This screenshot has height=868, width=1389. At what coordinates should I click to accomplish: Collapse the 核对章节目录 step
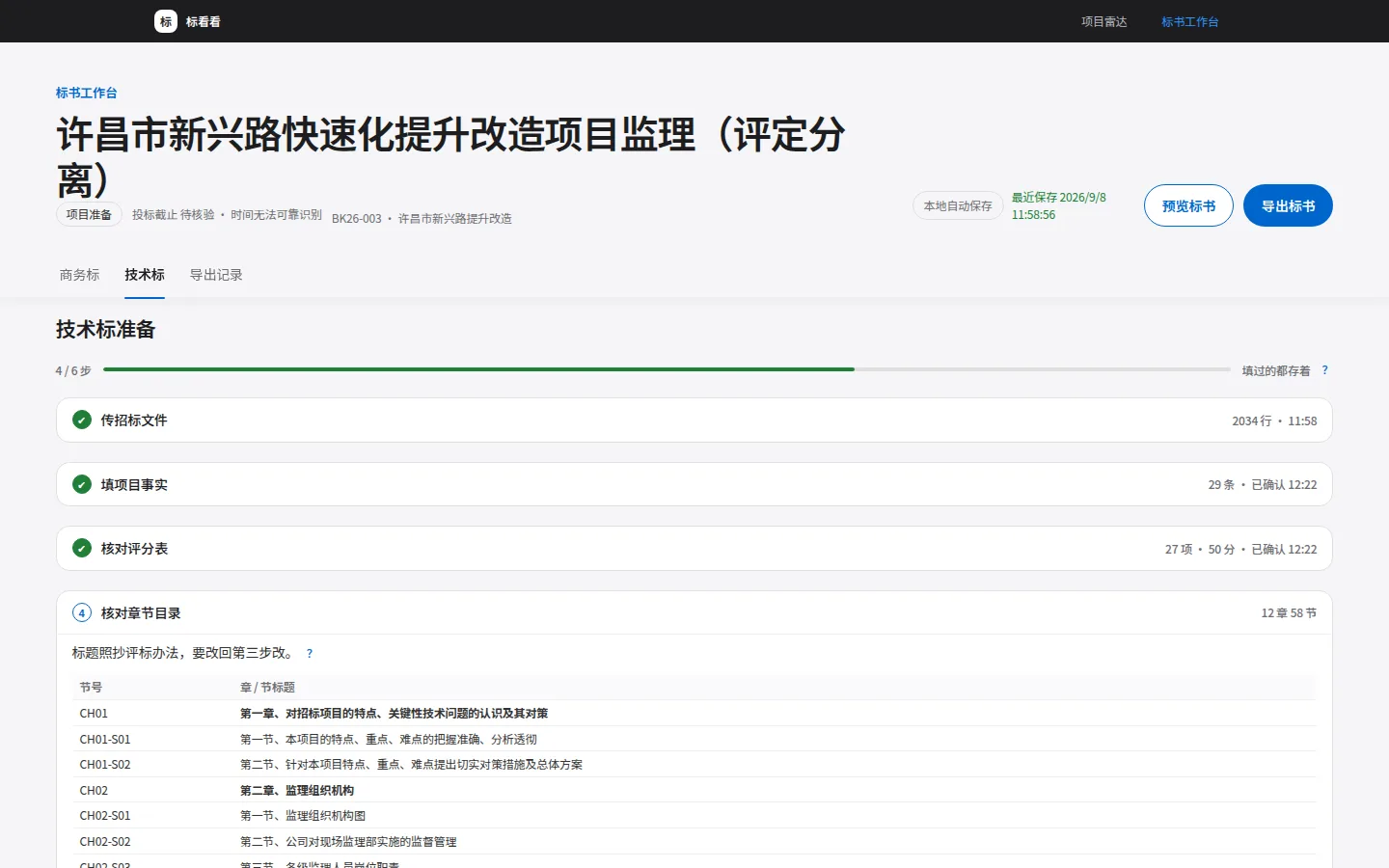(x=694, y=612)
